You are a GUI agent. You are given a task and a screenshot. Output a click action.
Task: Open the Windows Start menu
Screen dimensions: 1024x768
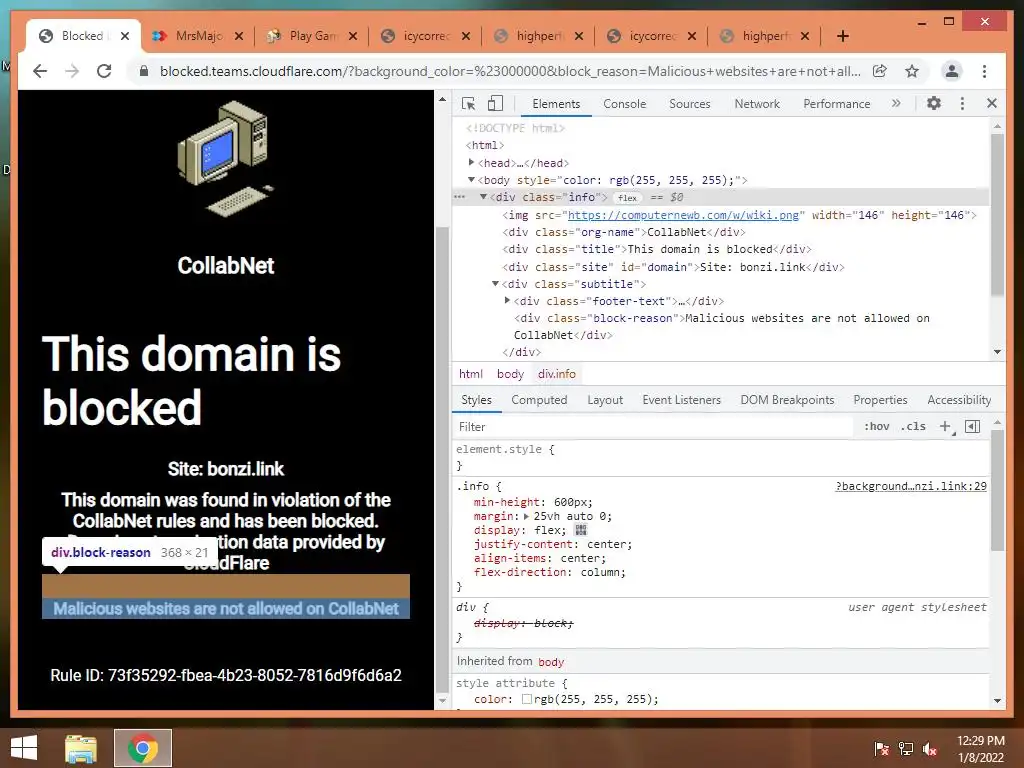pyautogui.click(x=24, y=748)
